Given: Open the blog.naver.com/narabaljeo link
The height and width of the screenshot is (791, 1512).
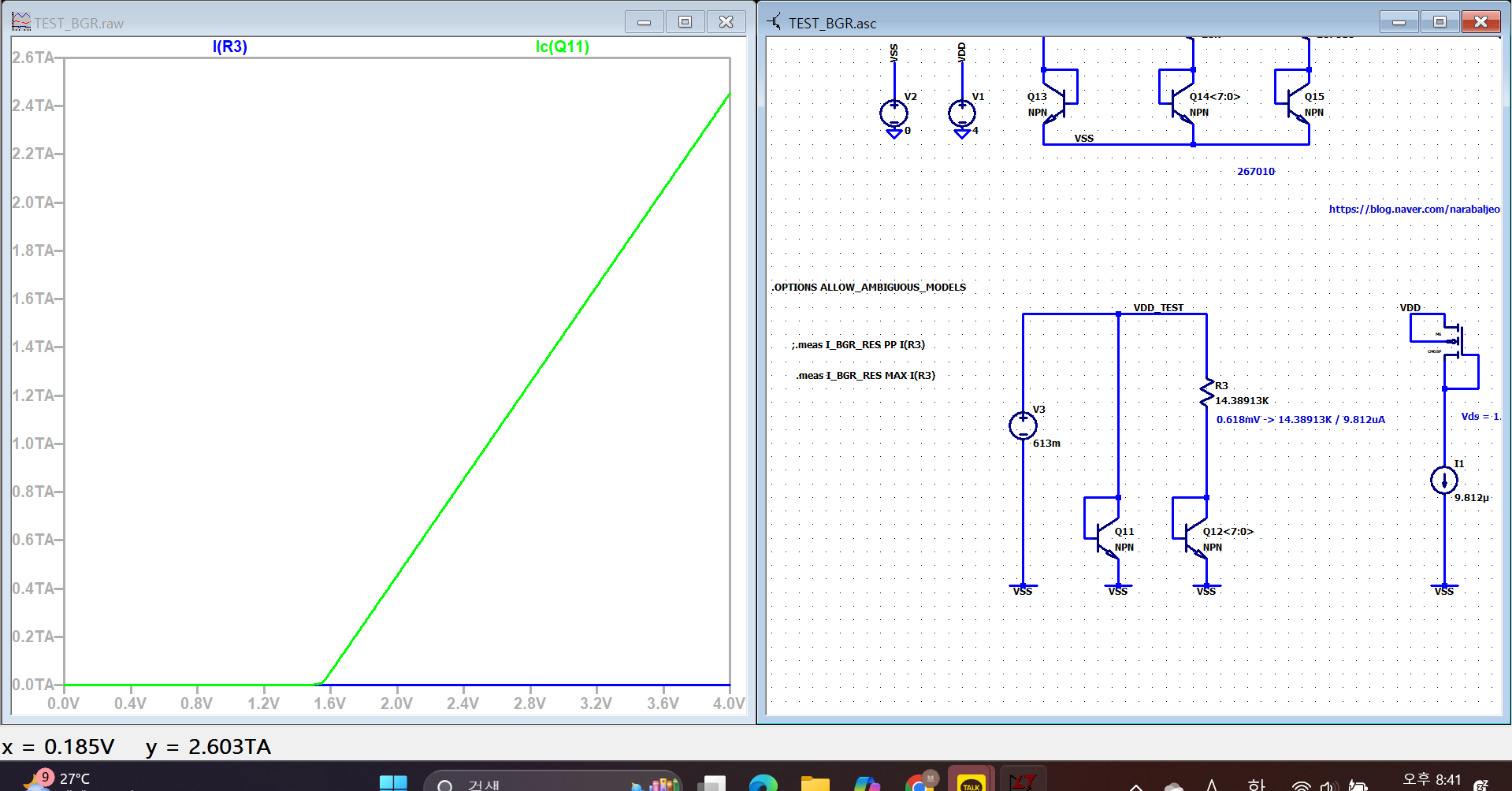Looking at the screenshot, I should [x=1414, y=209].
